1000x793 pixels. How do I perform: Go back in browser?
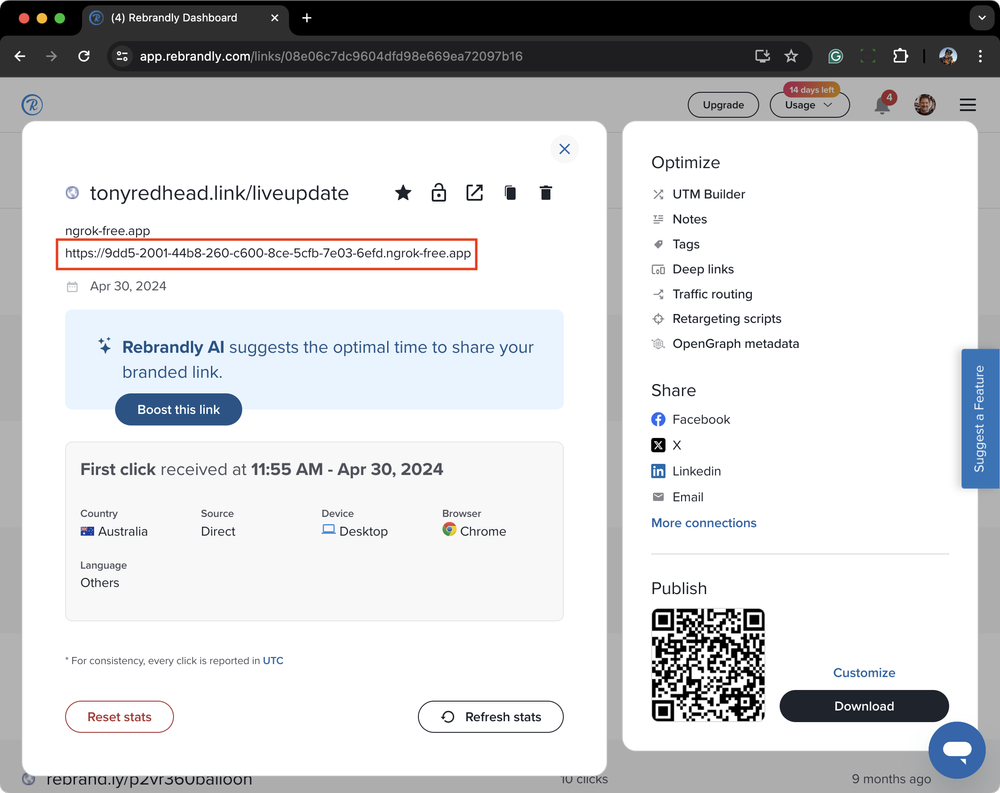20,56
